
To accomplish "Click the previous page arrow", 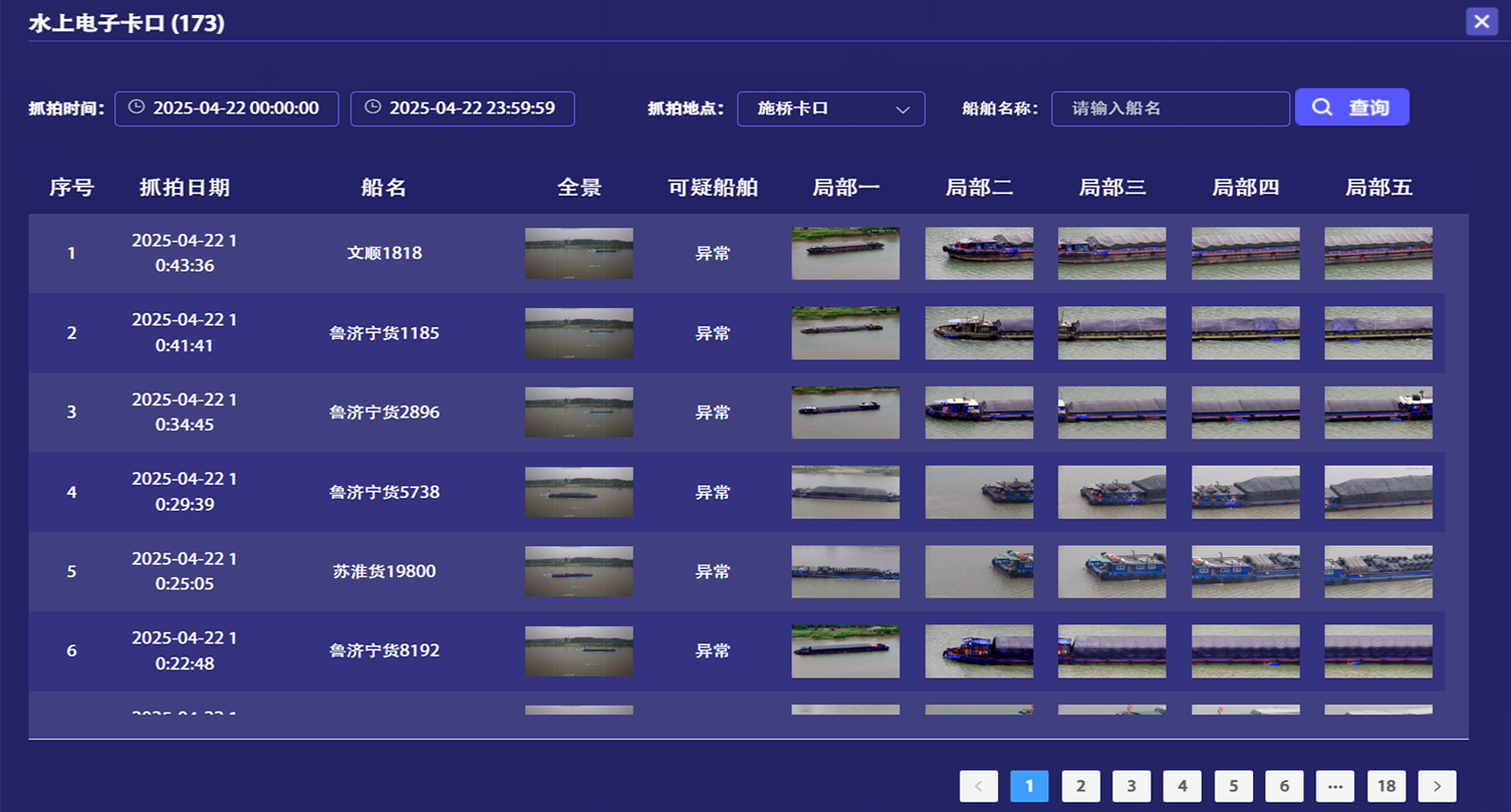I will point(978,786).
